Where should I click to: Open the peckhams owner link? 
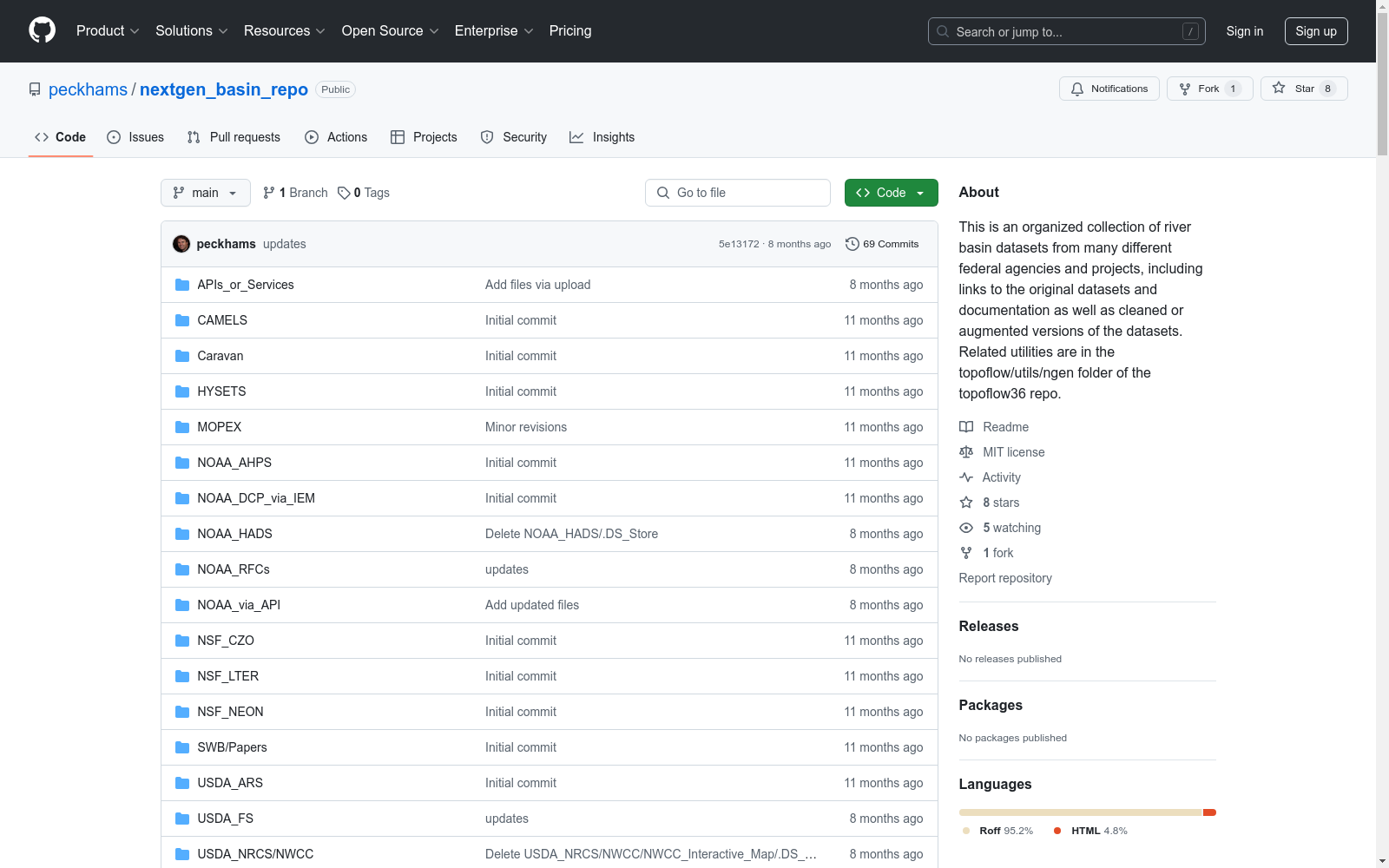point(88,89)
